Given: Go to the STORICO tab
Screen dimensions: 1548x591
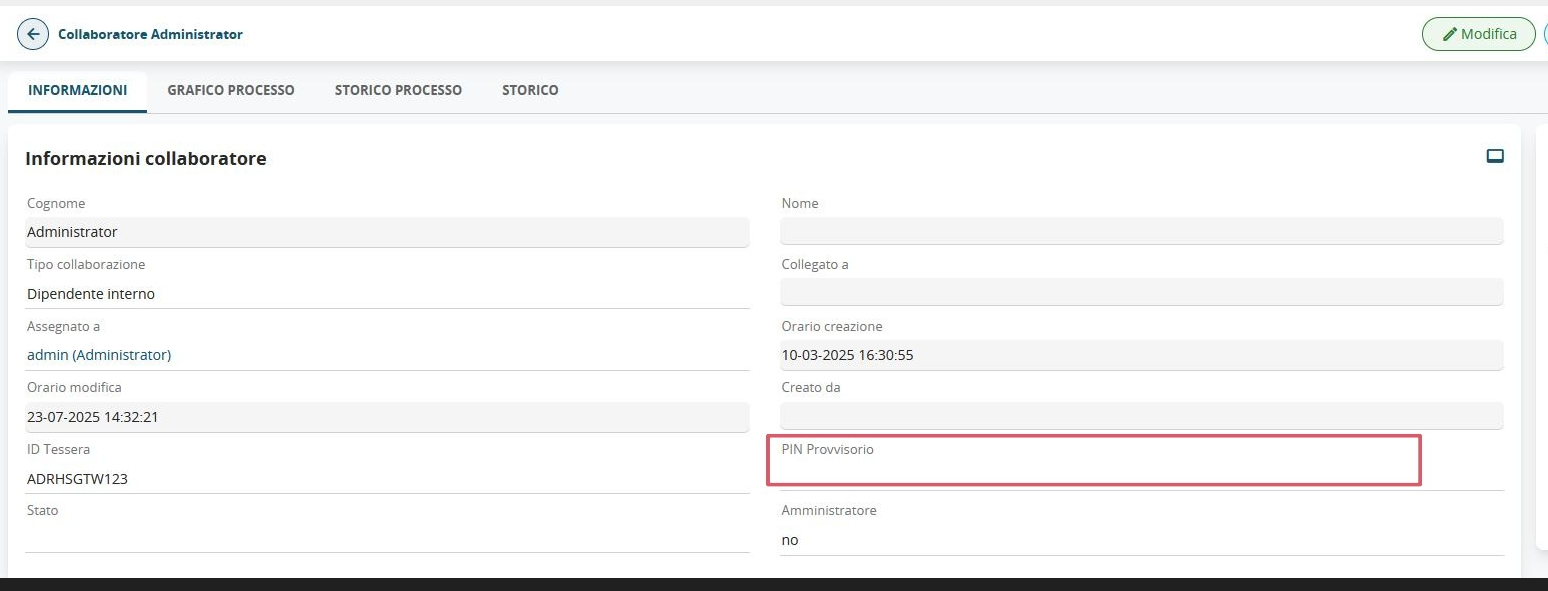Looking at the screenshot, I should pos(530,90).
